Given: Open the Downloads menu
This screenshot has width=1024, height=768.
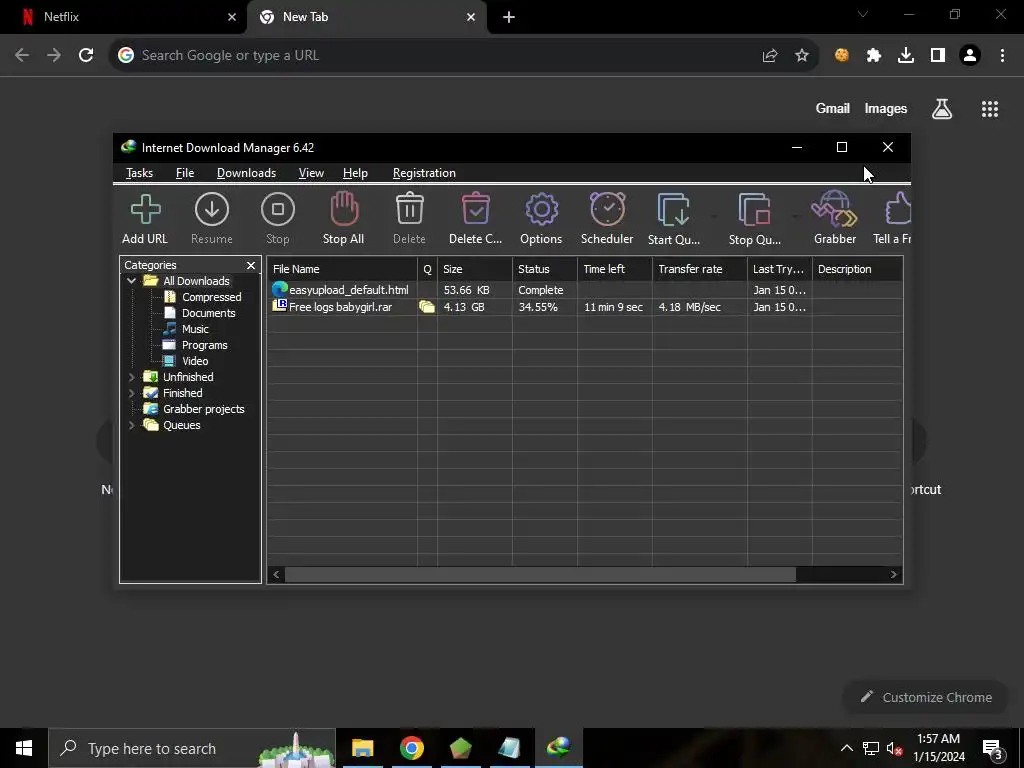Looking at the screenshot, I should [246, 173].
